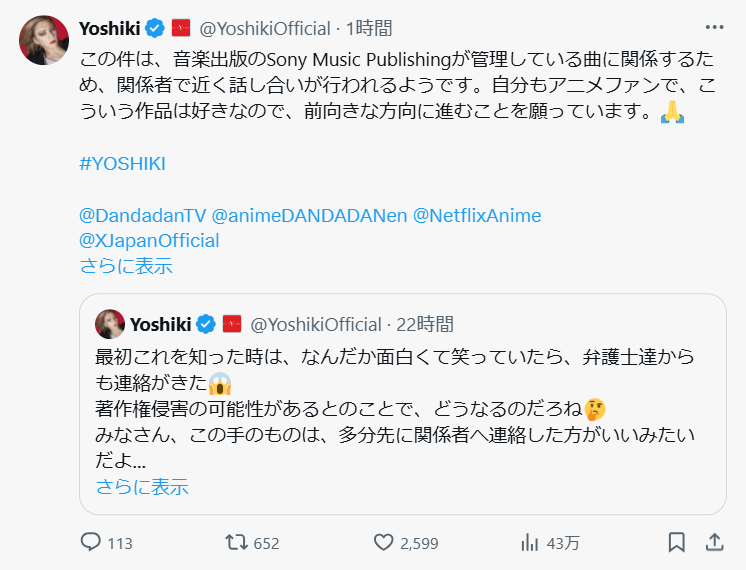Share the post via upload icon
The image size is (746, 570).
714,542
